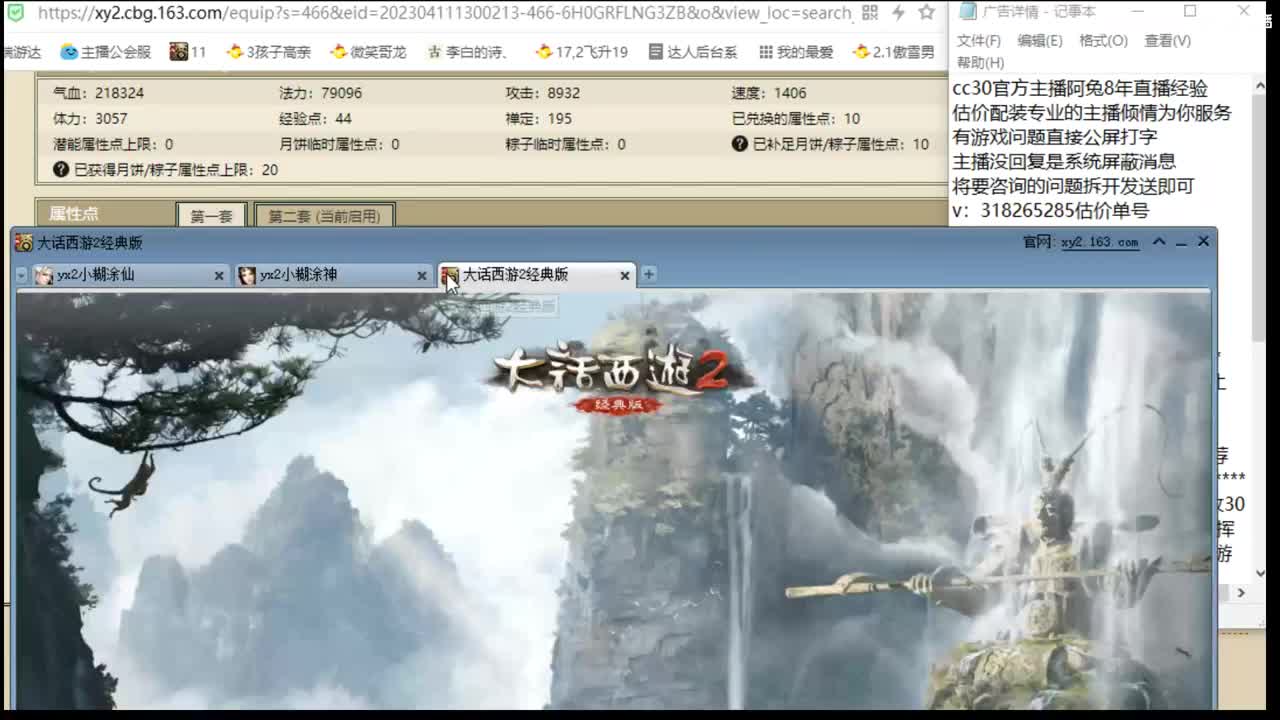The height and width of the screenshot is (720, 1280).
Task: Click the 大话西游2经典版 window title icon
Action: [24, 242]
